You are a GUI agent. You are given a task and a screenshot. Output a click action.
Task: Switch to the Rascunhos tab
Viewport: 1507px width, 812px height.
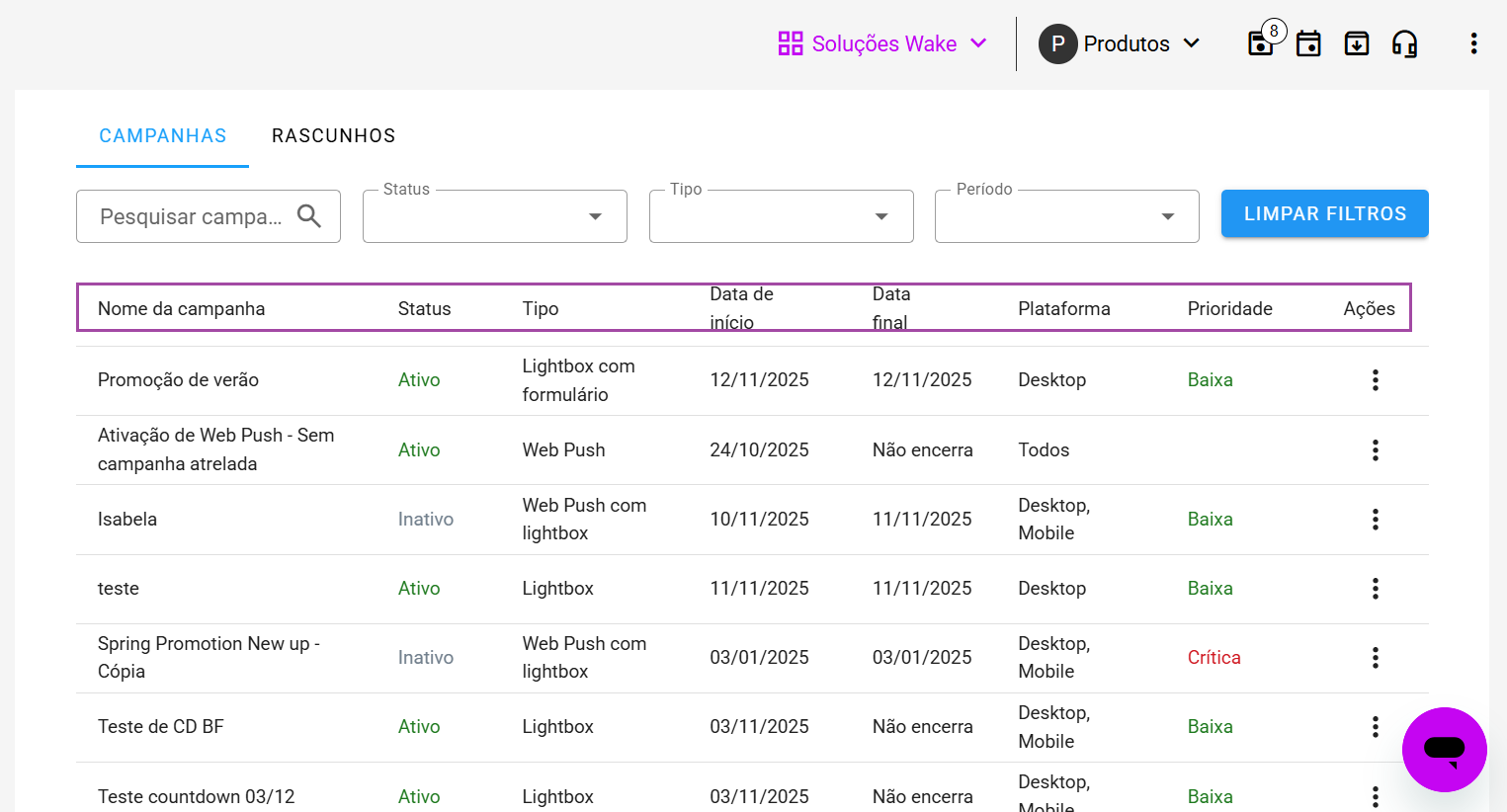[x=333, y=135]
